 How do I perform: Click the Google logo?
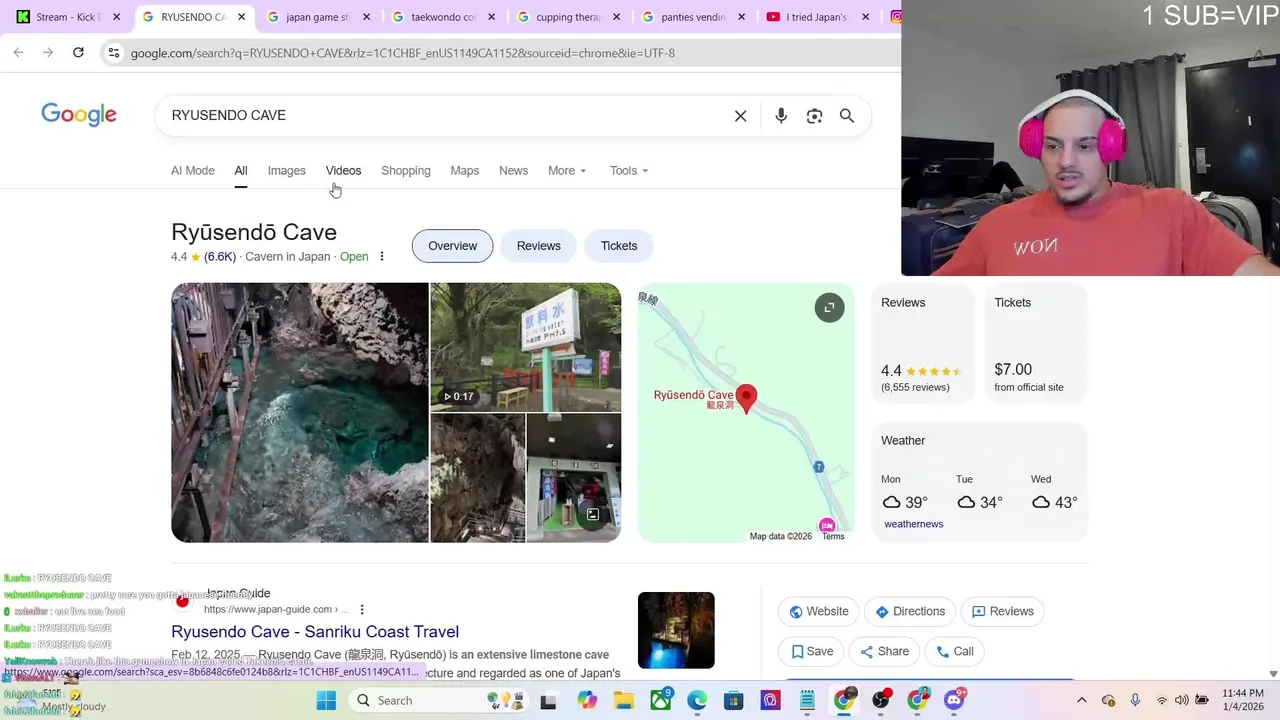(x=79, y=115)
